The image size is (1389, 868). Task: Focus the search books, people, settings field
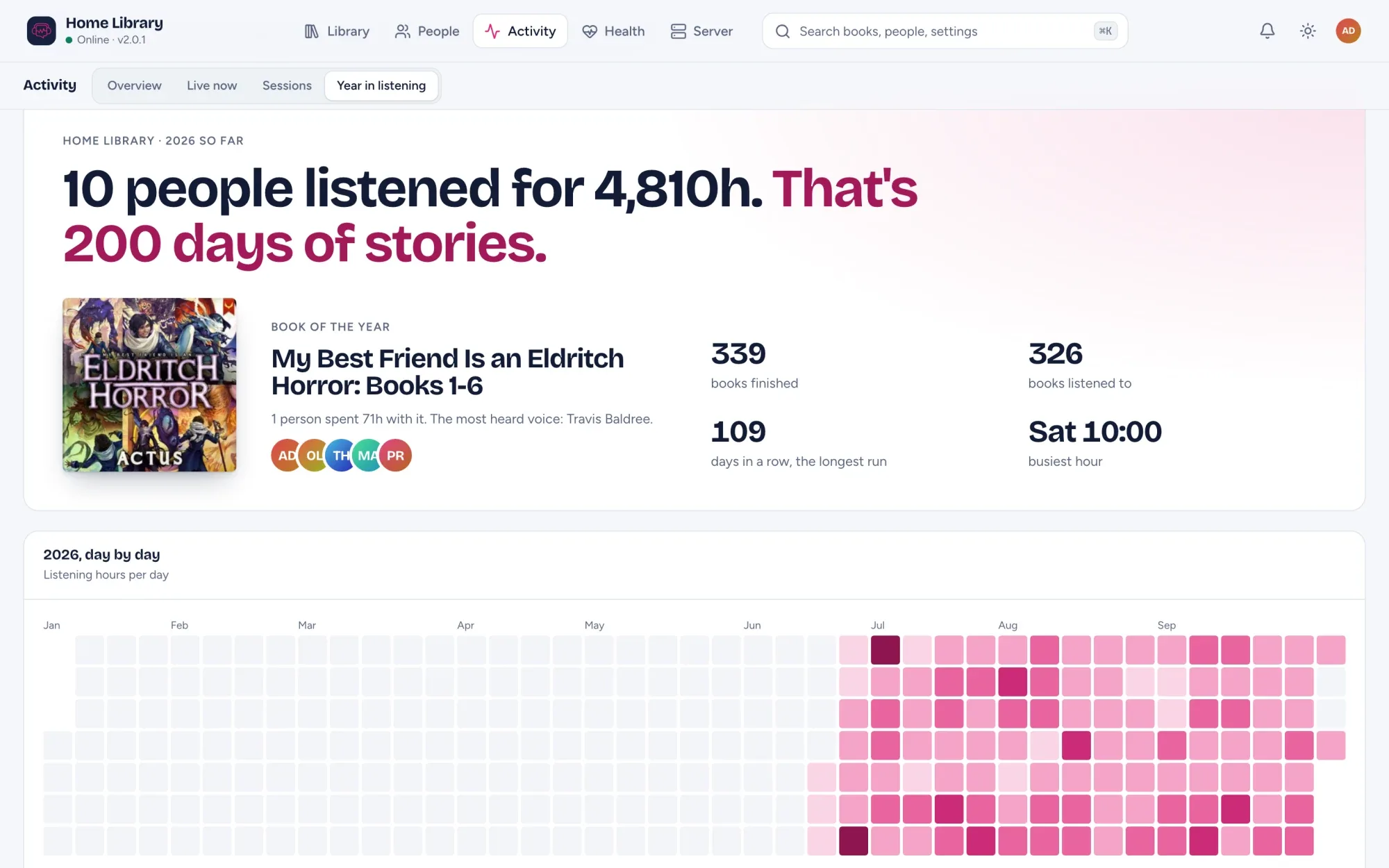[945, 31]
